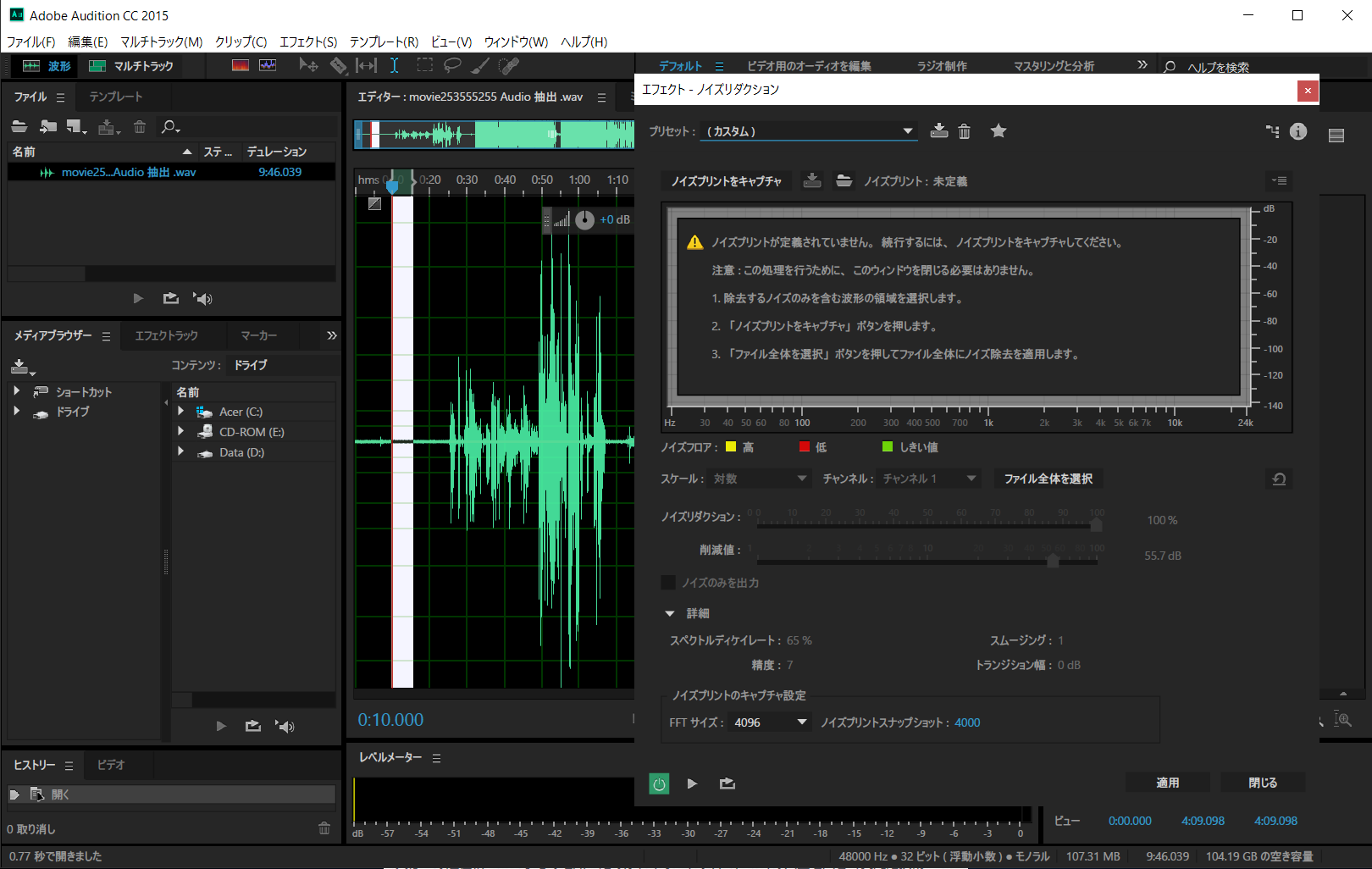
Task: Show the spectral frequency display
Action: 241,65
